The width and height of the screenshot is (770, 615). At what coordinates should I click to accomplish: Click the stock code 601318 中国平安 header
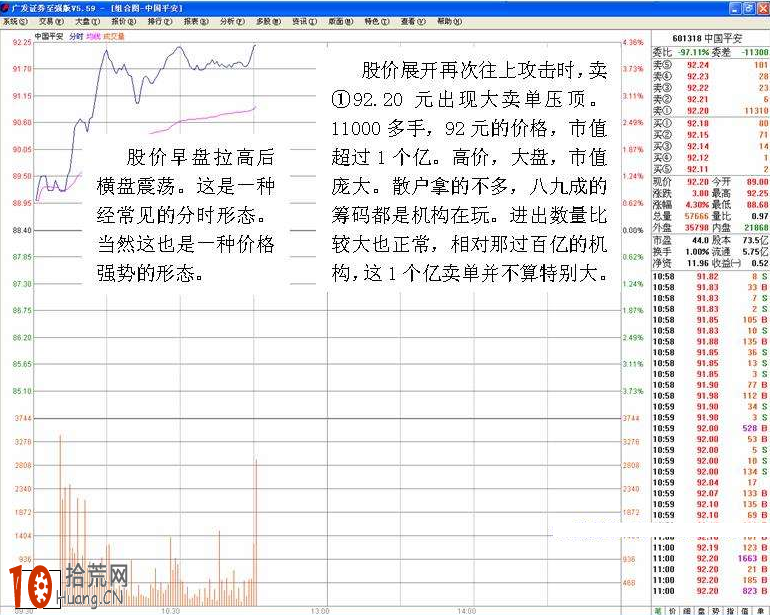[x=707, y=38]
